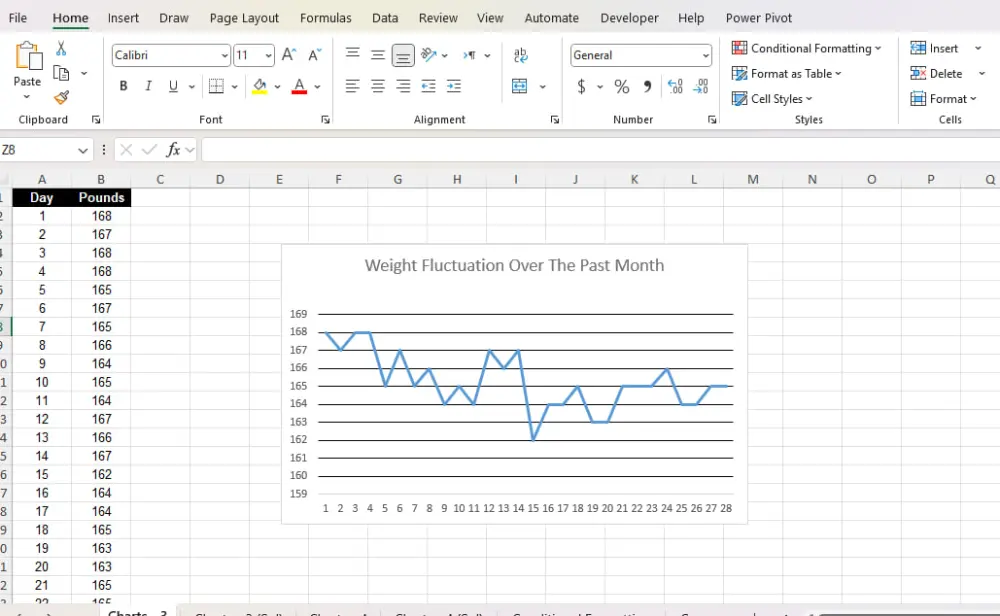Open the Number Format dropdown showing General
Image resolution: width=1000 pixels, height=616 pixels.
click(640, 55)
